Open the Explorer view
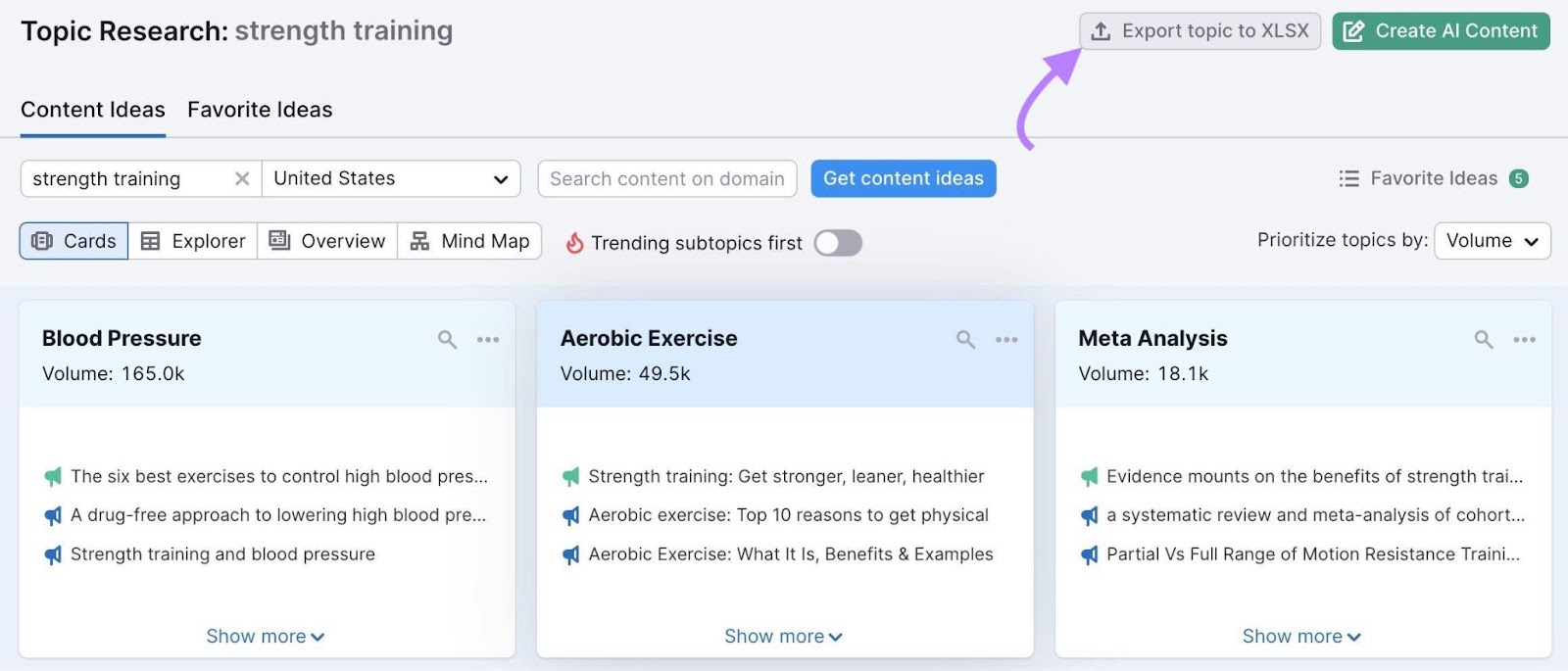The image size is (1568, 671). pyautogui.click(x=193, y=240)
